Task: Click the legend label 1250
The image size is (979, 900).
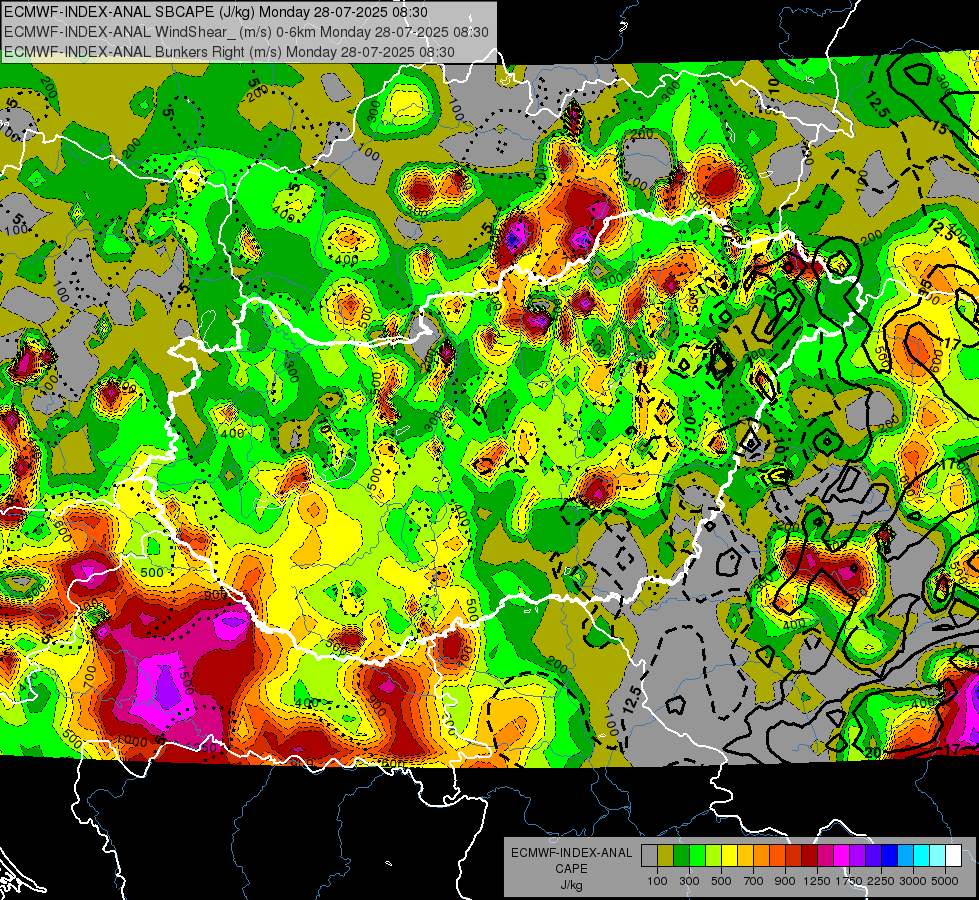Action: (817, 881)
